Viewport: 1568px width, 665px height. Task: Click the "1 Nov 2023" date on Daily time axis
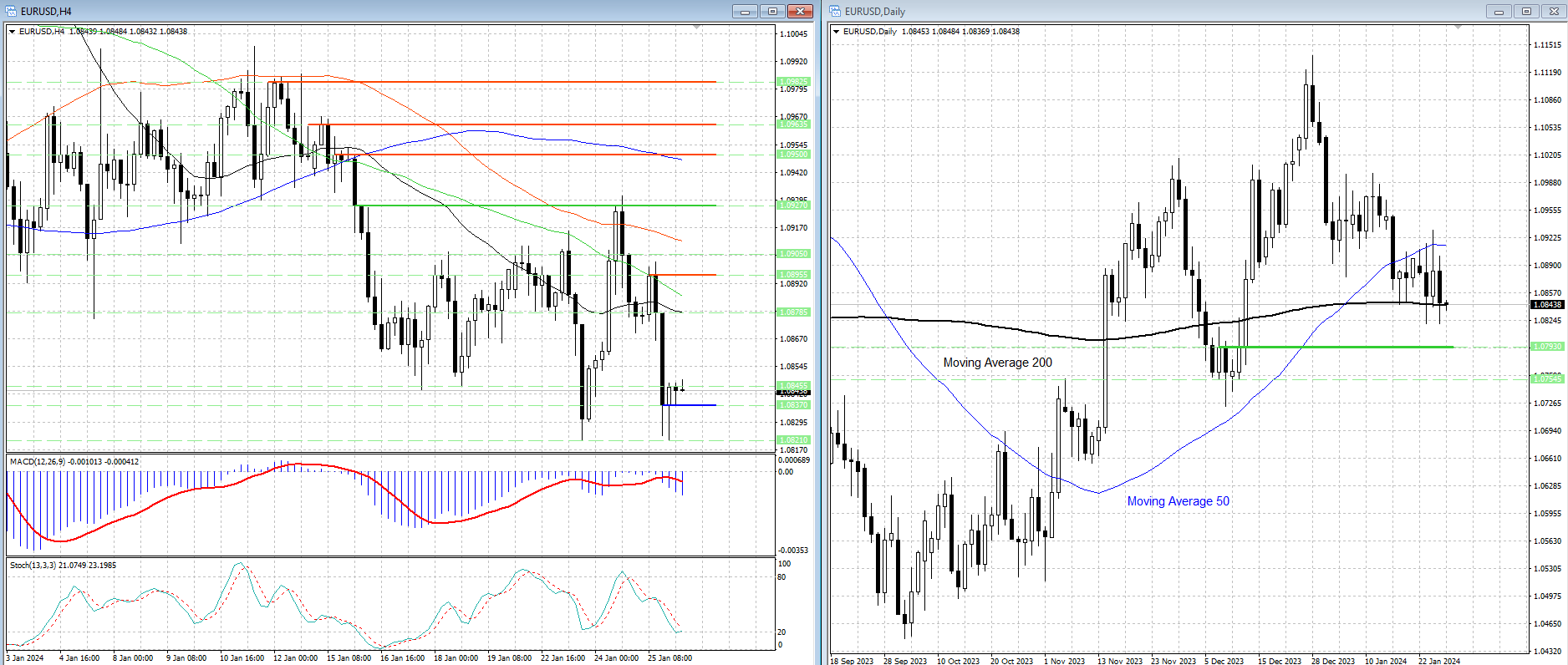[1065, 661]
